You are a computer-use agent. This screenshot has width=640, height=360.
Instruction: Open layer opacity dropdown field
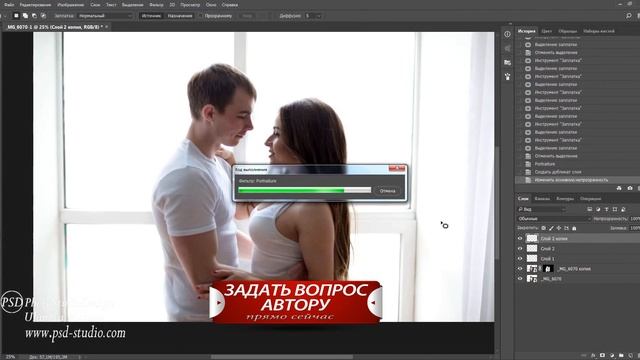[635, 219]
